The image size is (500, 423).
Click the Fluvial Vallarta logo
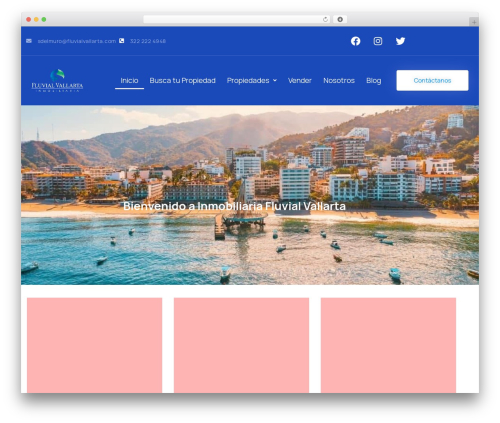point(57,80)
